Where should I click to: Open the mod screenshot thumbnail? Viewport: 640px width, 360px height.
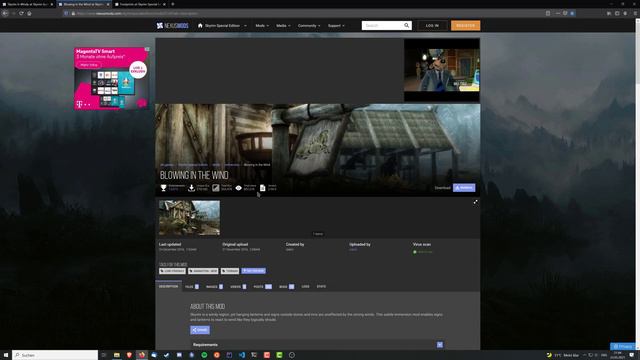pos(189,218)
